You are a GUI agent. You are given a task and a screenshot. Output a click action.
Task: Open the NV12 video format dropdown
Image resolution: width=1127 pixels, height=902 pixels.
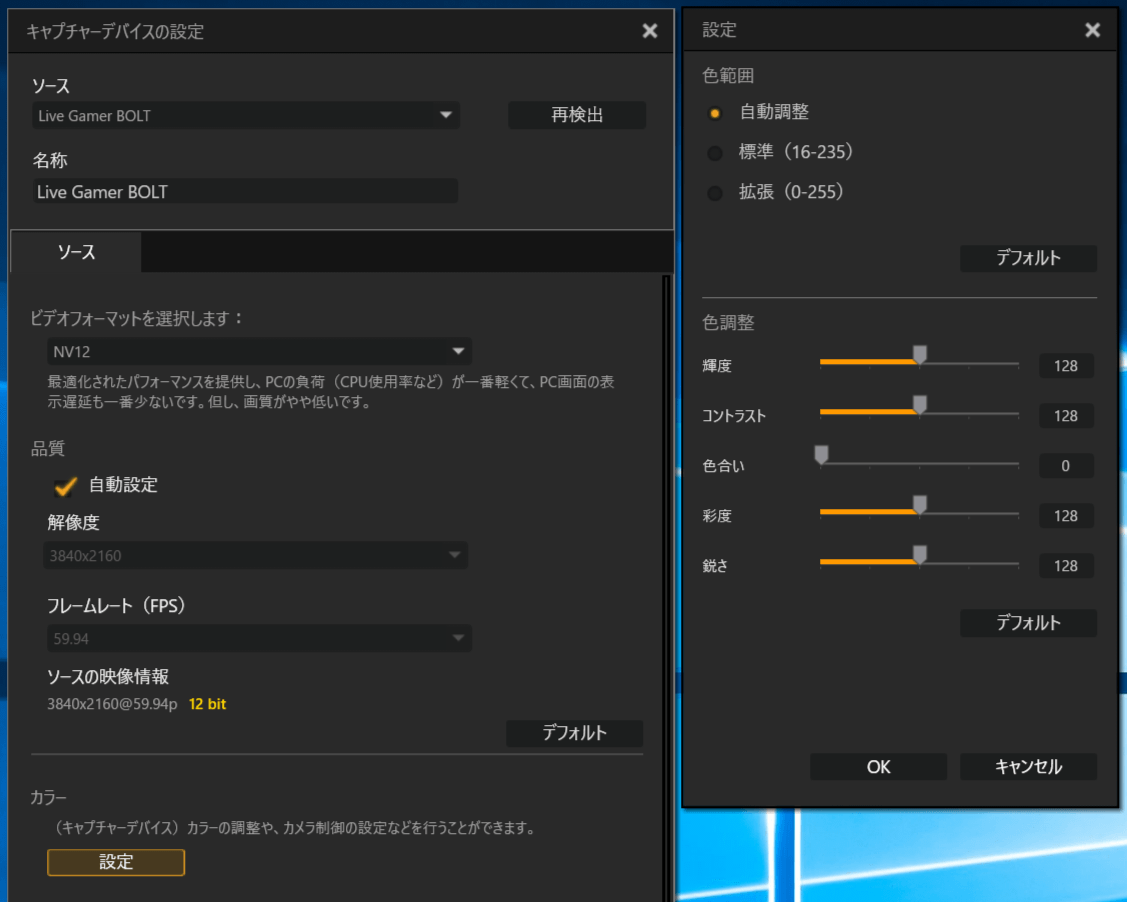pos(259,351)
